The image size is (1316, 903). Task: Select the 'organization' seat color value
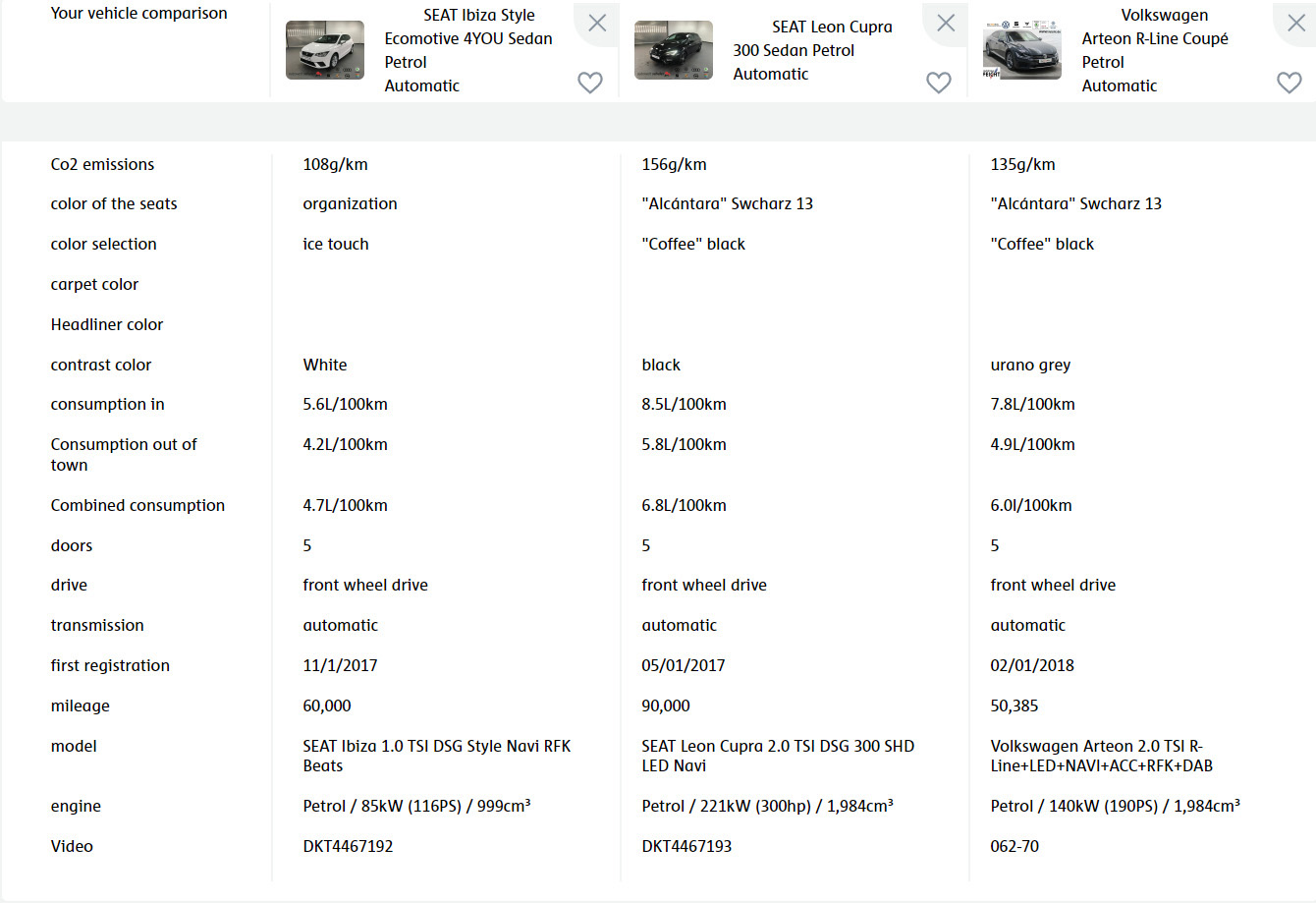(350, 204)
